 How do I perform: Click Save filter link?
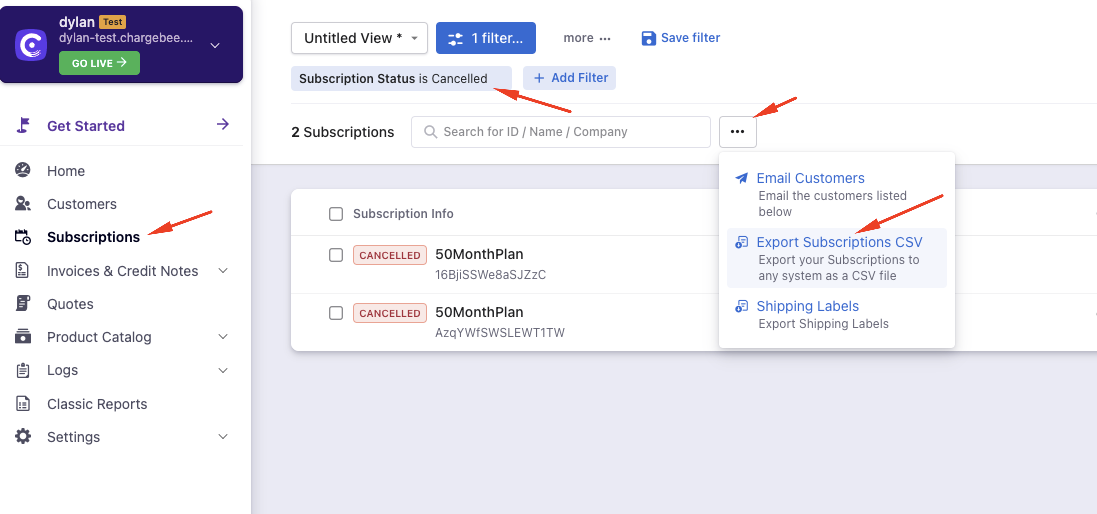[681, 38]
